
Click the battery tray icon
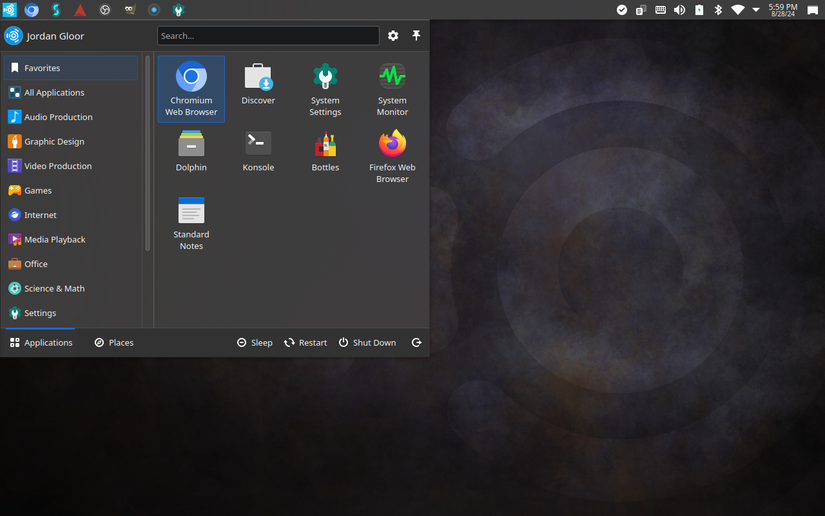coord(699,10)
